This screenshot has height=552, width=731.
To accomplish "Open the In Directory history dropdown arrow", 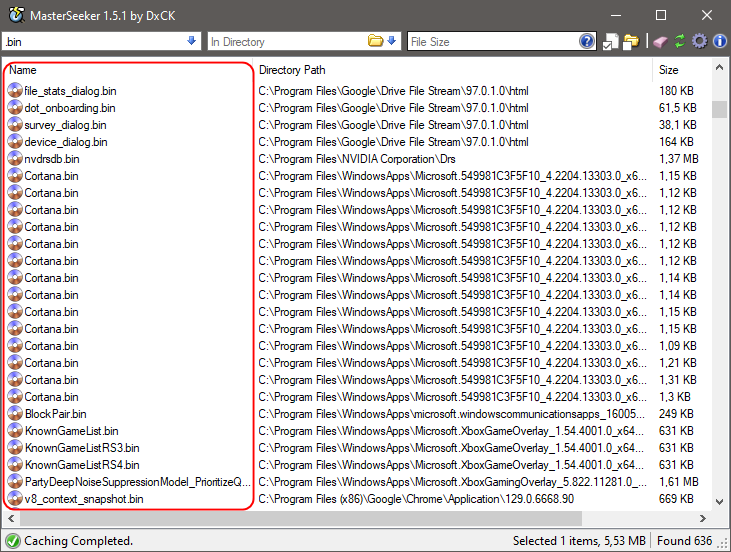I will pyautogui.click(x=392, y=41).
